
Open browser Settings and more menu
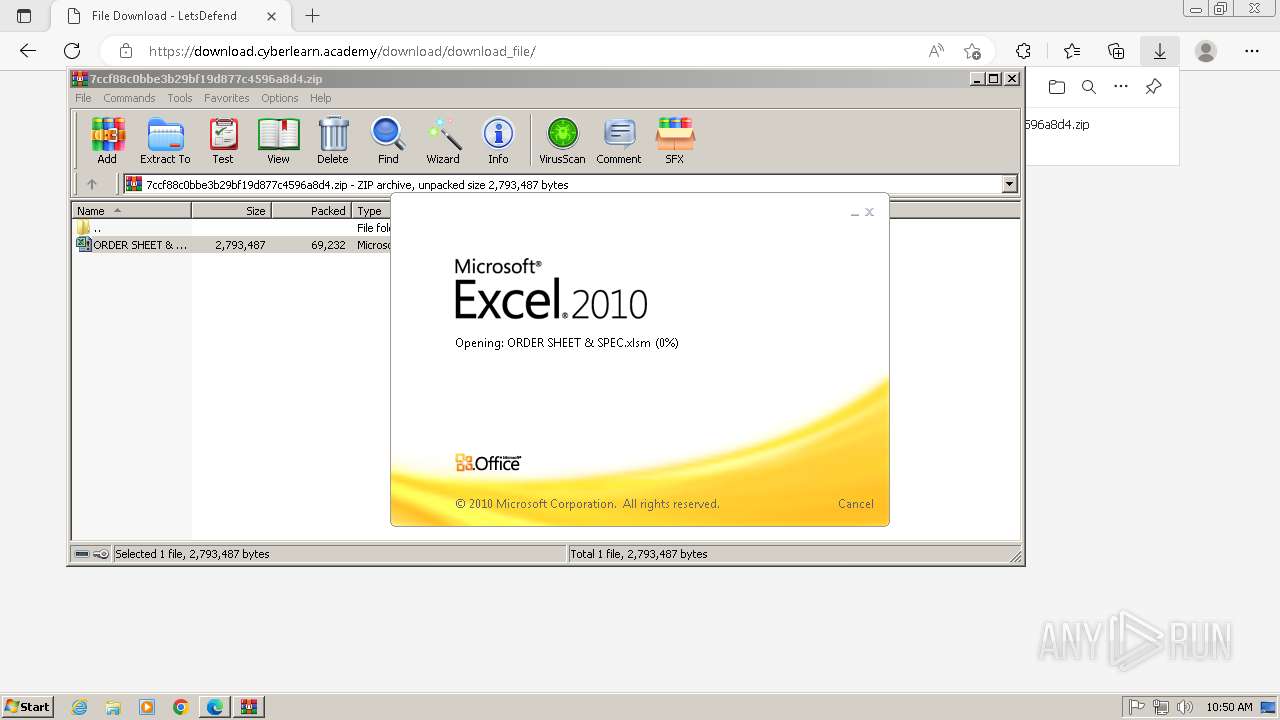[x=1252, y=51]
